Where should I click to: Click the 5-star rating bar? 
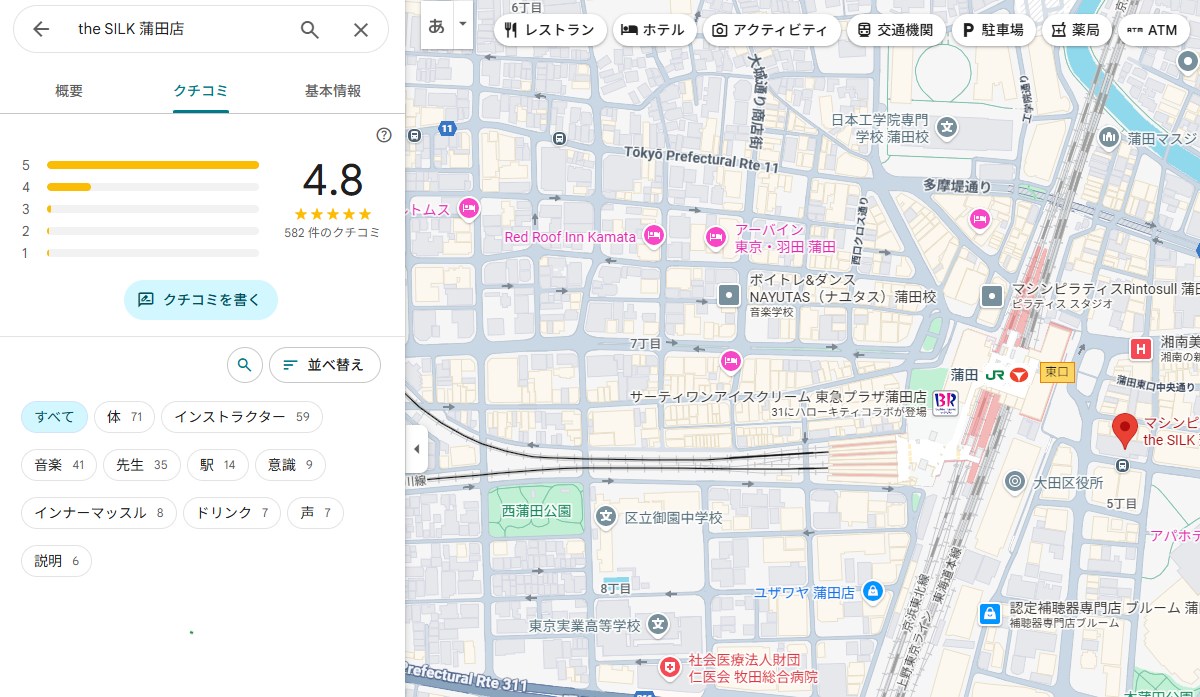pos(152,165)
